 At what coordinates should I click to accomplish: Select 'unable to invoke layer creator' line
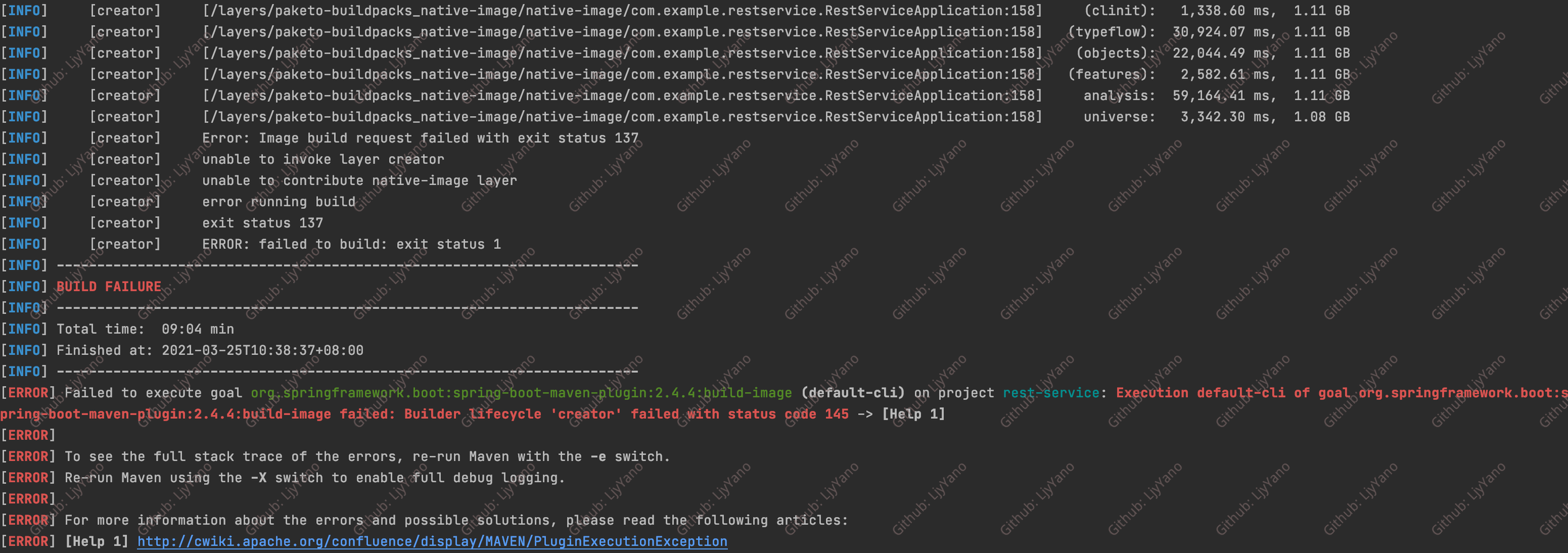coord(323,159)
